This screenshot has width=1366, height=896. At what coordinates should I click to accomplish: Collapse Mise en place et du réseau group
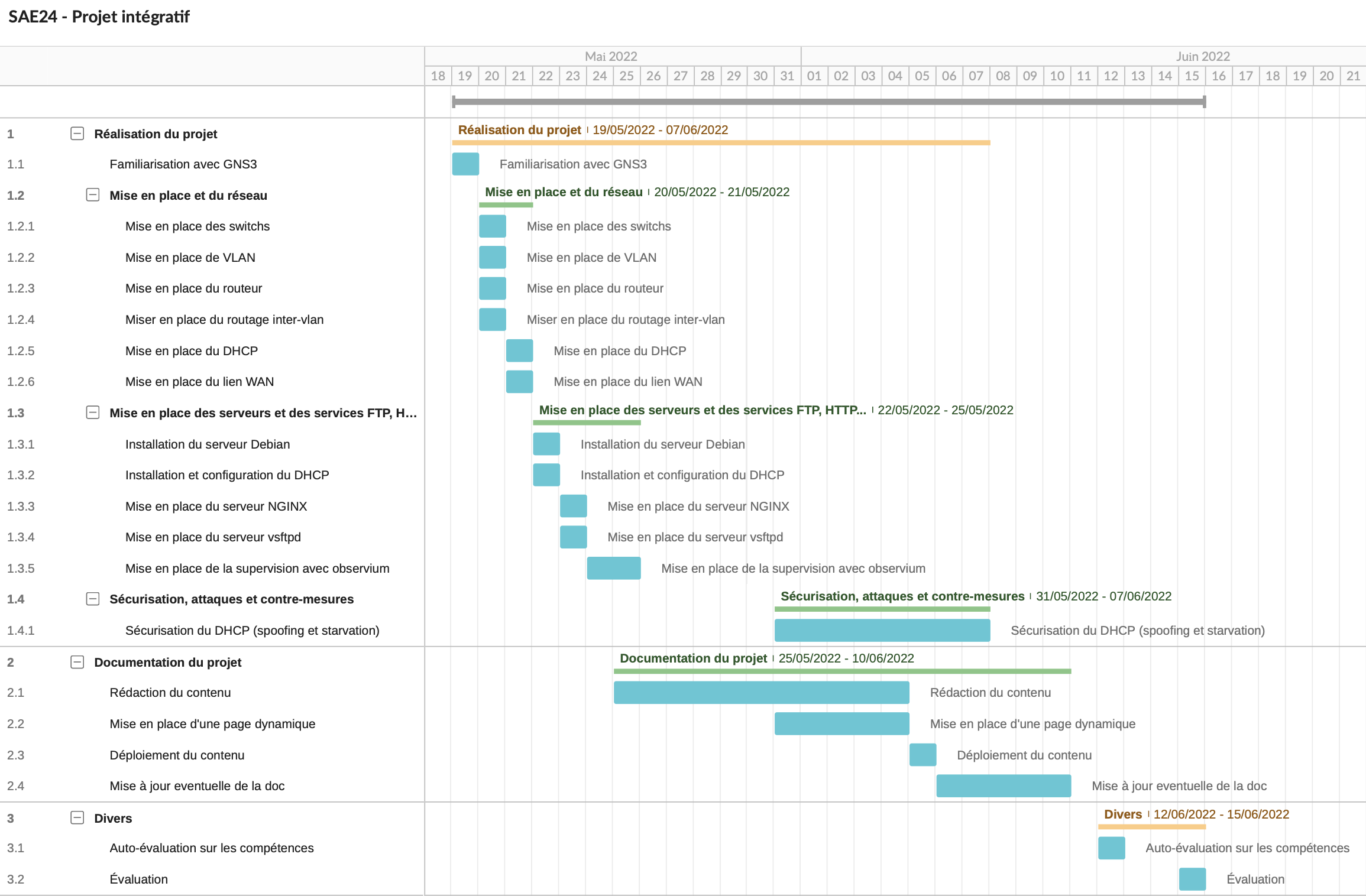click(x=93, y=195)
